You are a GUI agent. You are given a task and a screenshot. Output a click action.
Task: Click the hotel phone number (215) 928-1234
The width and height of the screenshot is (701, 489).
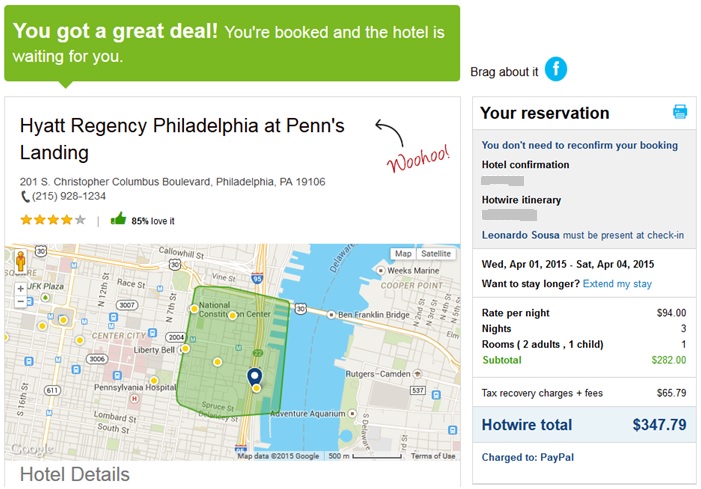[69, 196]
